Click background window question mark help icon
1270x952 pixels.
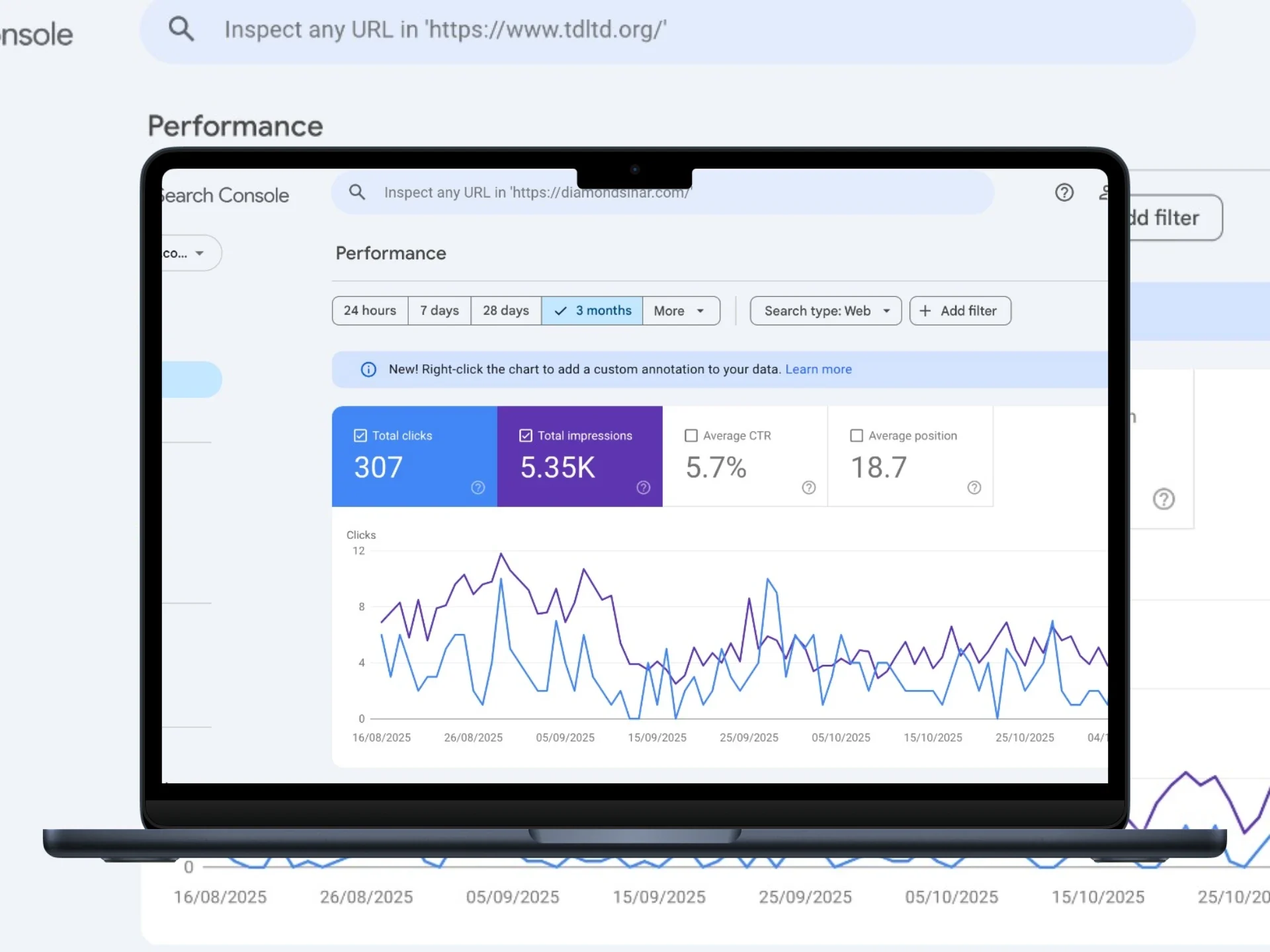pos(1164,499)
